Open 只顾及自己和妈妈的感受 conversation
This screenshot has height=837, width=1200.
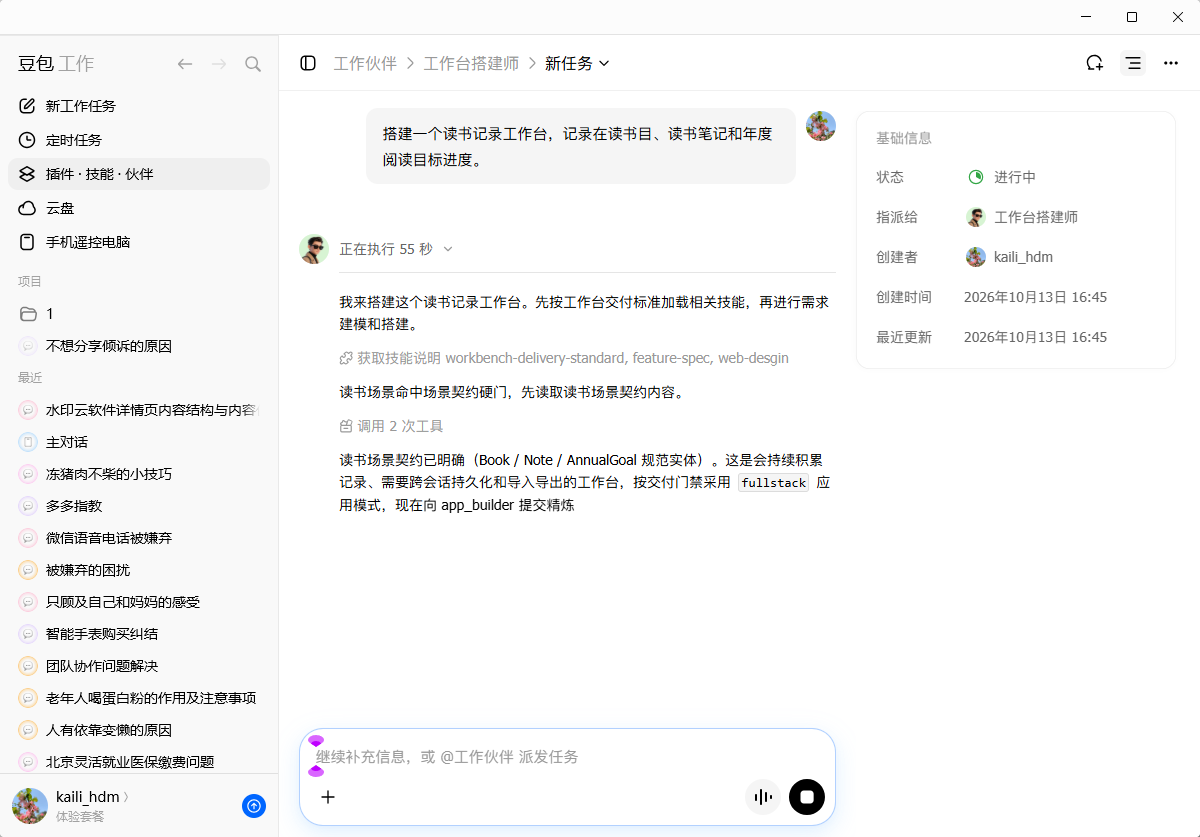click(x=139, y=602)
